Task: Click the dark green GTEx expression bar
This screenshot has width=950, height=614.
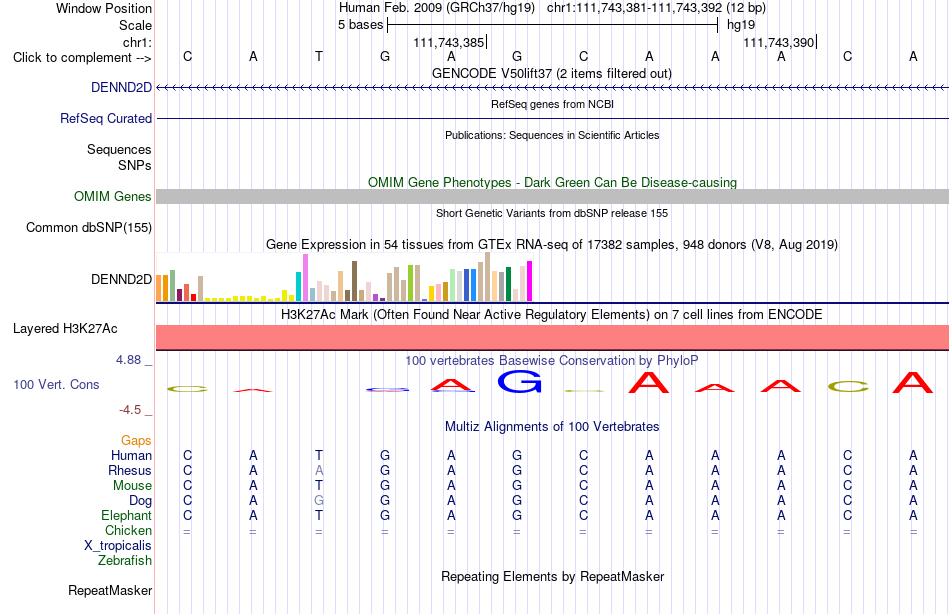Action: (x=508, y=284)
